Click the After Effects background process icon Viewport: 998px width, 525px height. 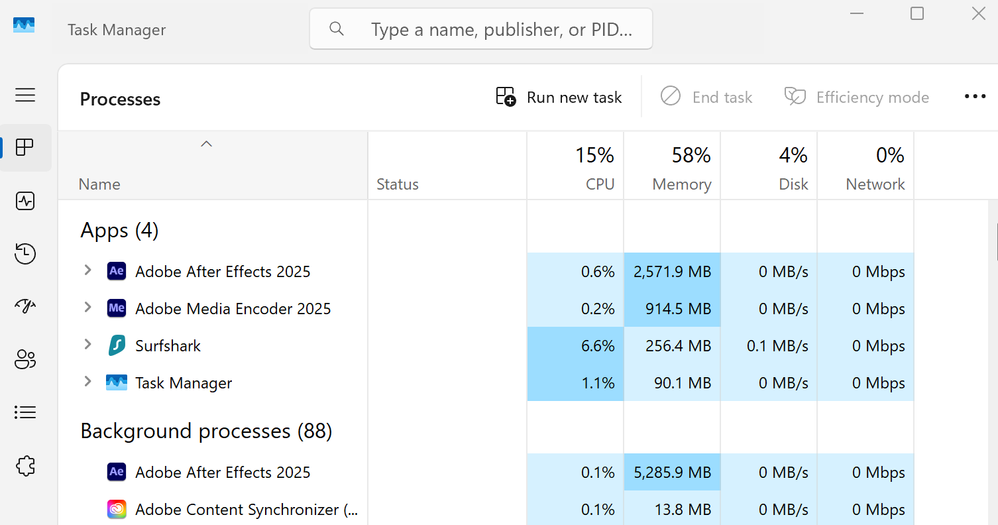point(116,472)
